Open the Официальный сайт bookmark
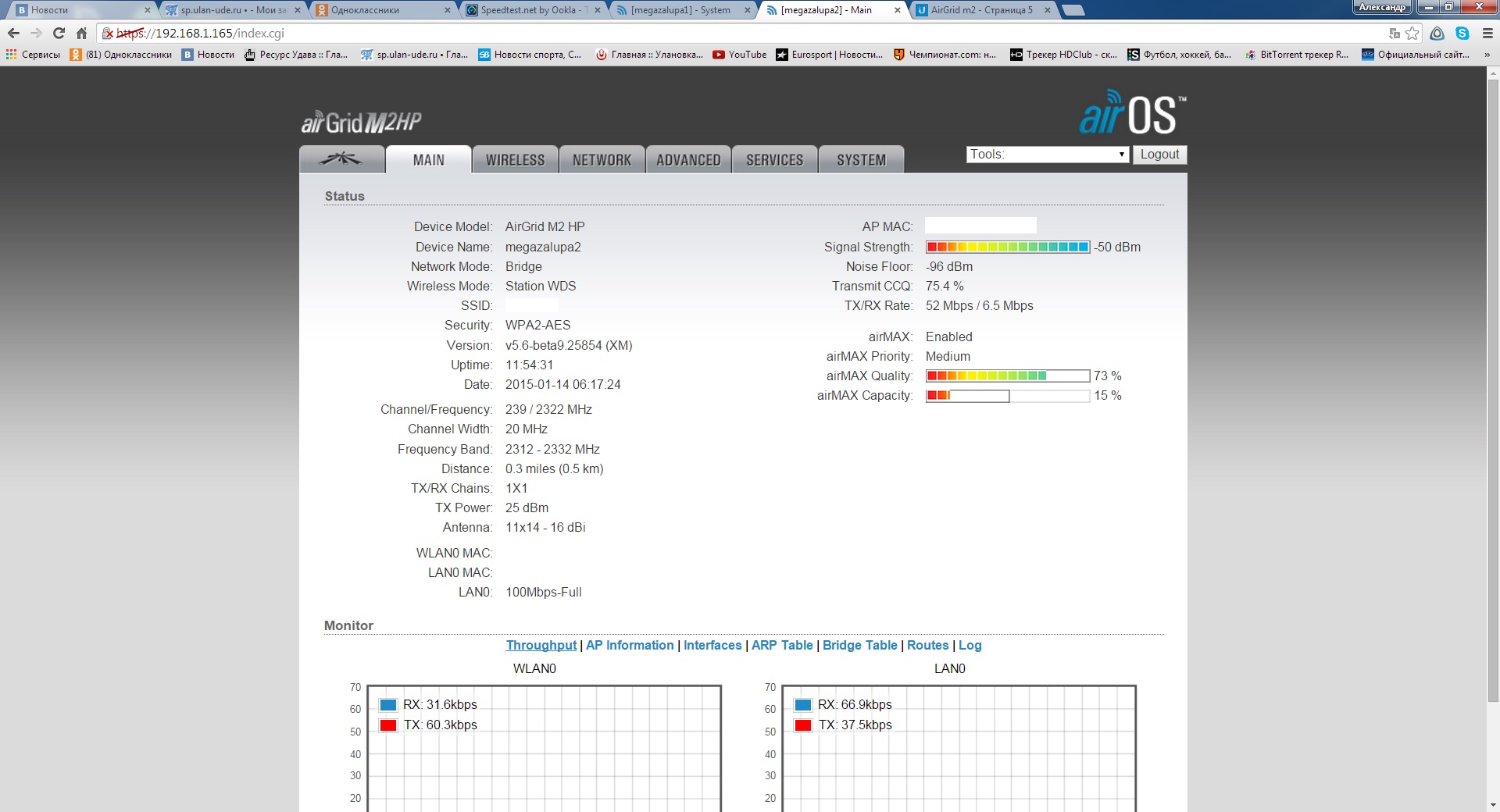This screenshot has height=812, width=1500. pos(1416,55)
